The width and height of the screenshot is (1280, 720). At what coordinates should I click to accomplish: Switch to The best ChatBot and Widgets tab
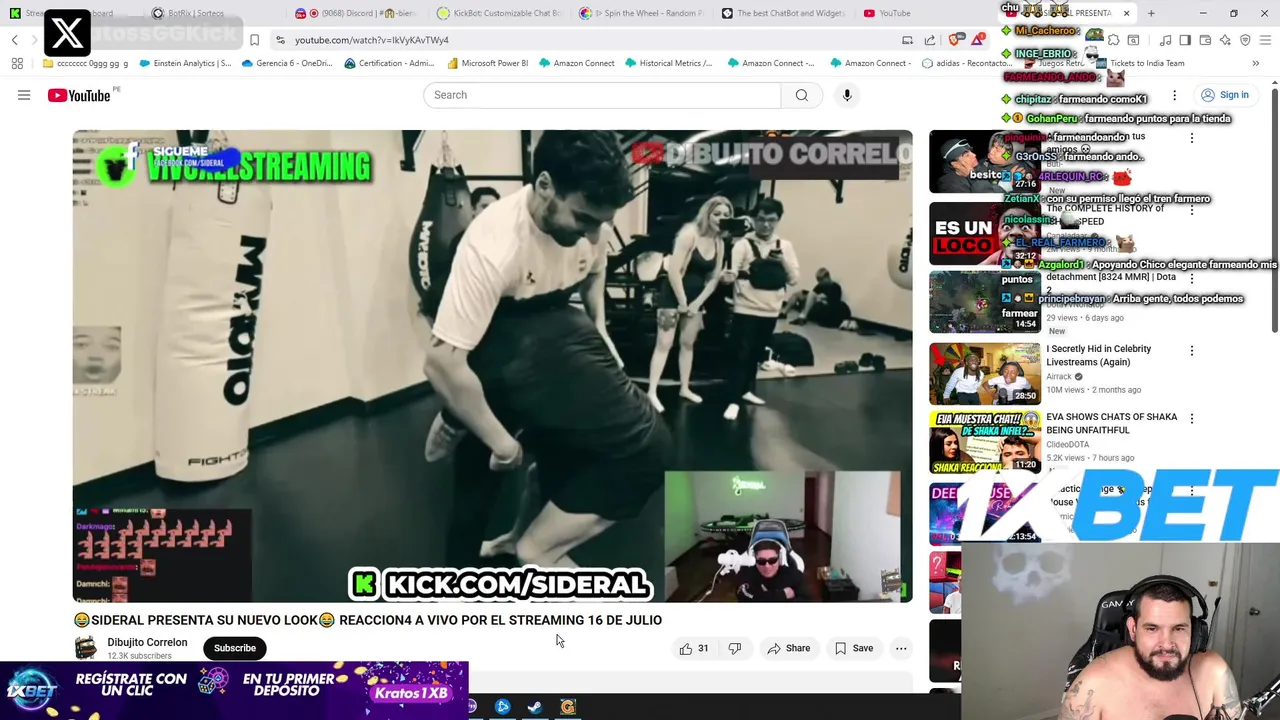pyautogui.click(x=784, y=13)
